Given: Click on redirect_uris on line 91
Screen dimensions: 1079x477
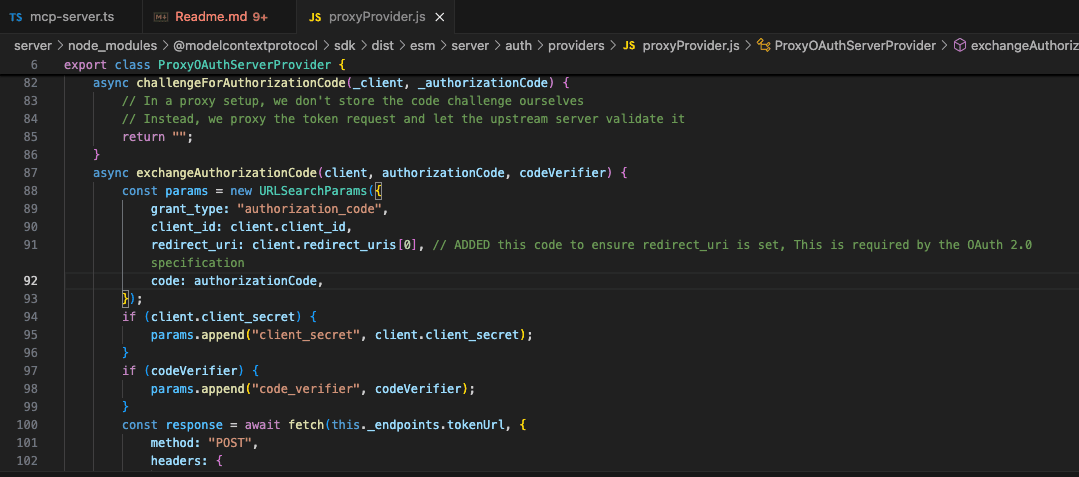Looking at the screenshot, I should coord(352,244).
